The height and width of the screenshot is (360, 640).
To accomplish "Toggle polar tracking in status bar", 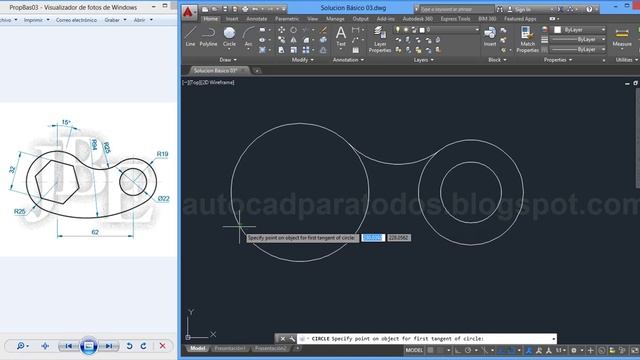I will (468, 350).
